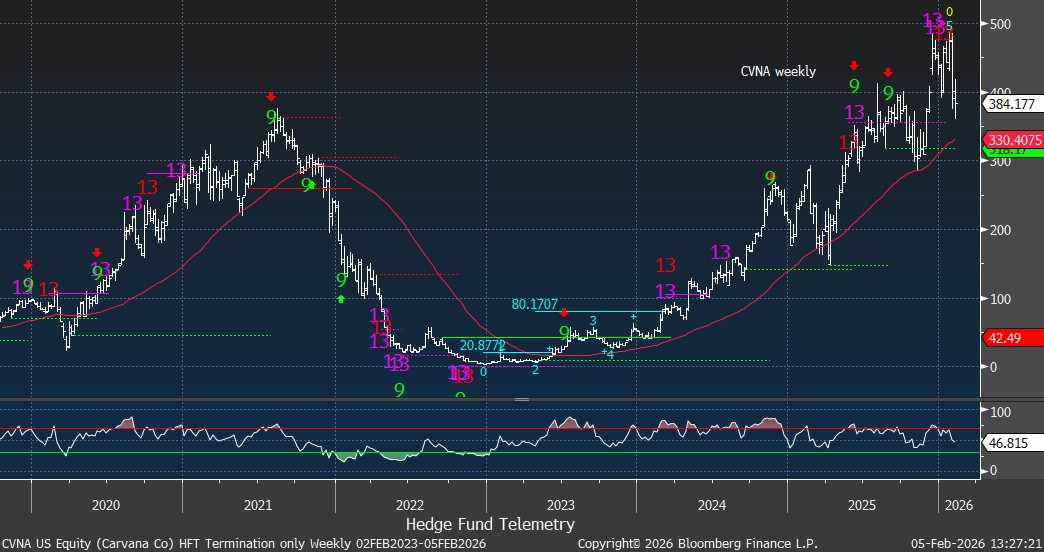Click the red 13 marker in early 2024
Image resolution: width=1044 pixels, height=552 pixels.
[x=666, y=265]
